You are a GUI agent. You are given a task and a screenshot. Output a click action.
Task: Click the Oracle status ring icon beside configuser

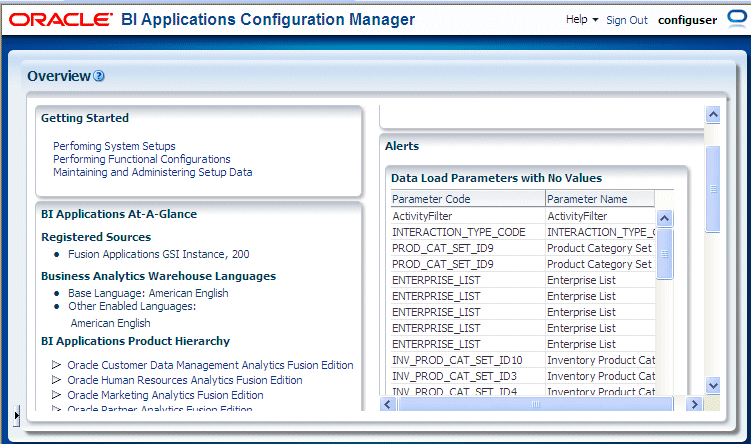737,19
